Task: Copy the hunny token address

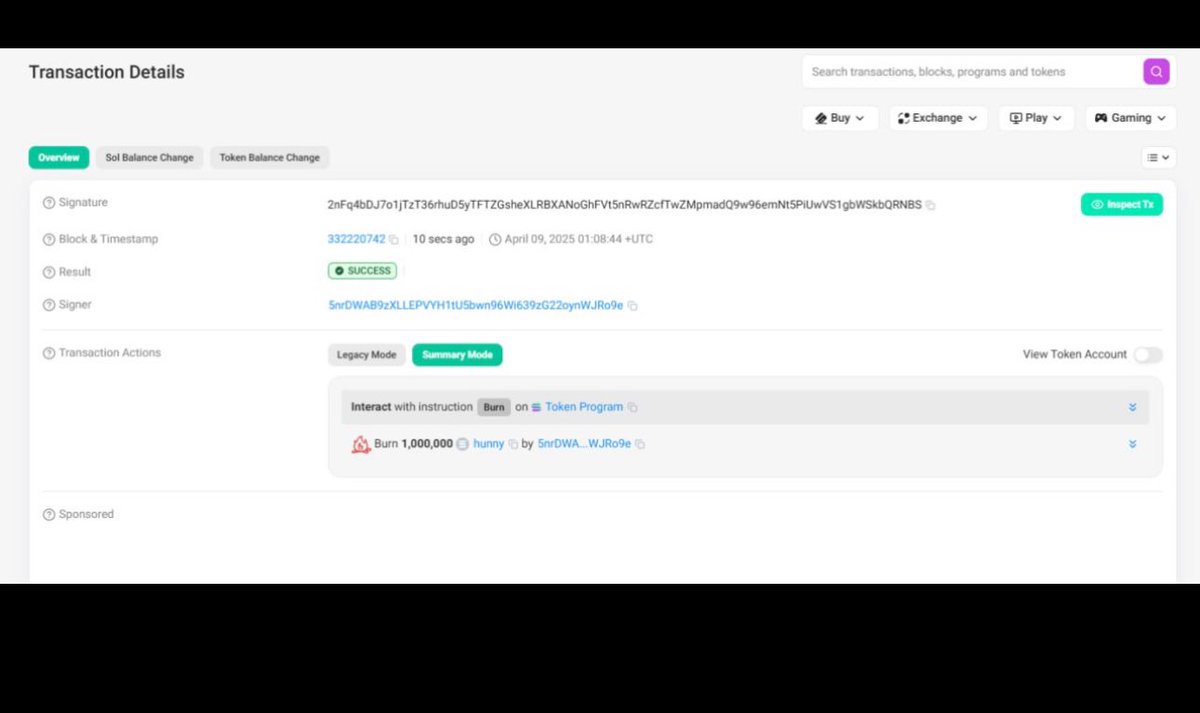Action: pos(513,444)
